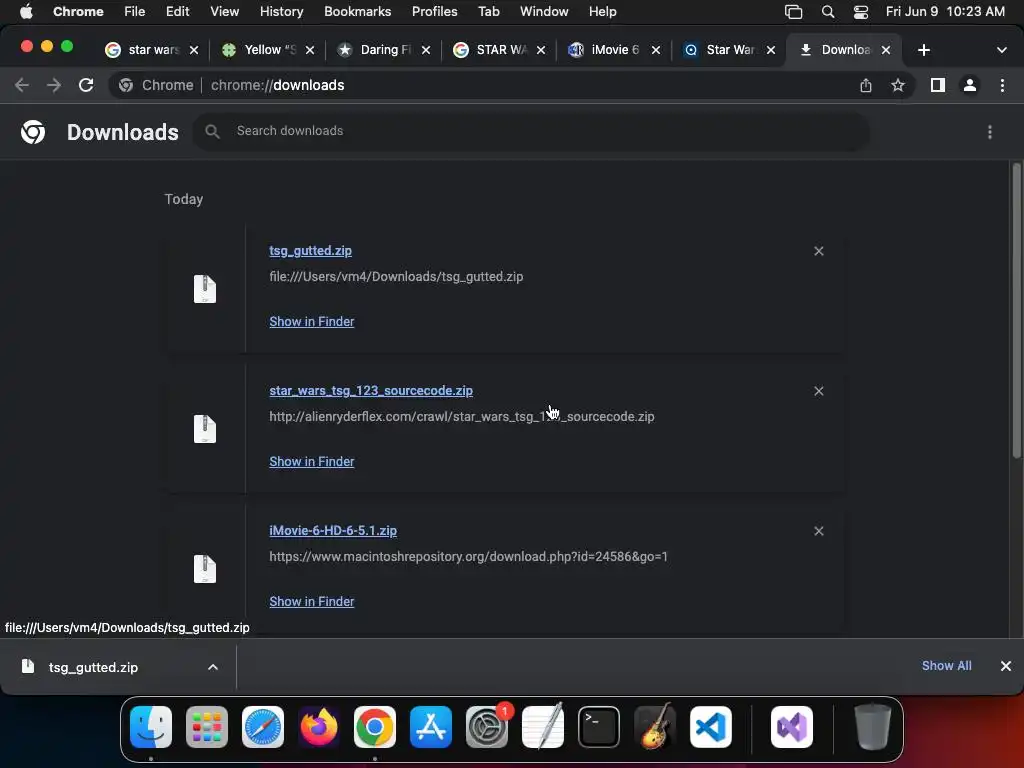Screen dimensions: 1024x768
Task: Click Show All in the downloads shelf
Action: 946,665
